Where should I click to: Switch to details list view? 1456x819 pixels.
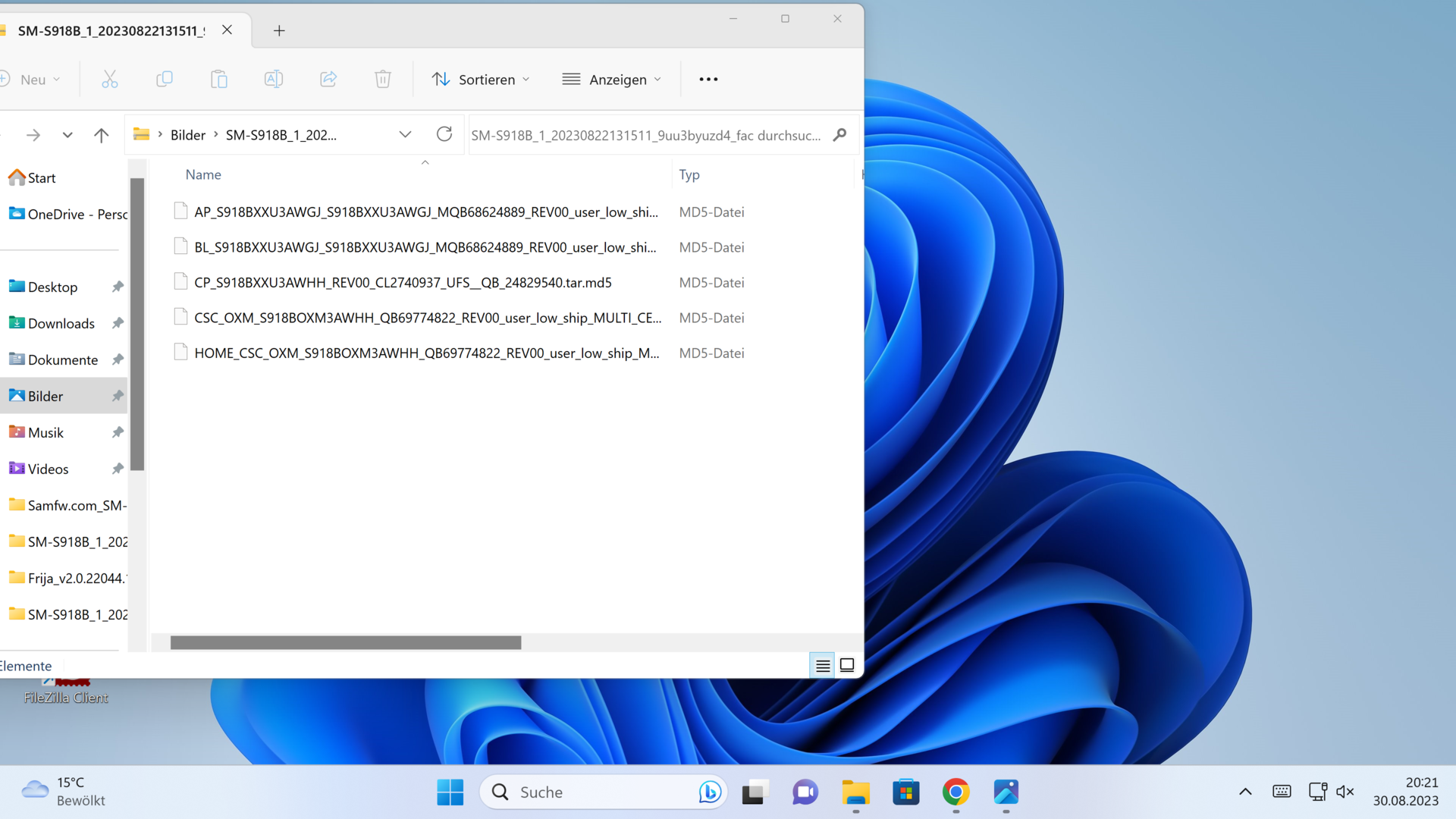pyautogui.click(x=823, y=666)
